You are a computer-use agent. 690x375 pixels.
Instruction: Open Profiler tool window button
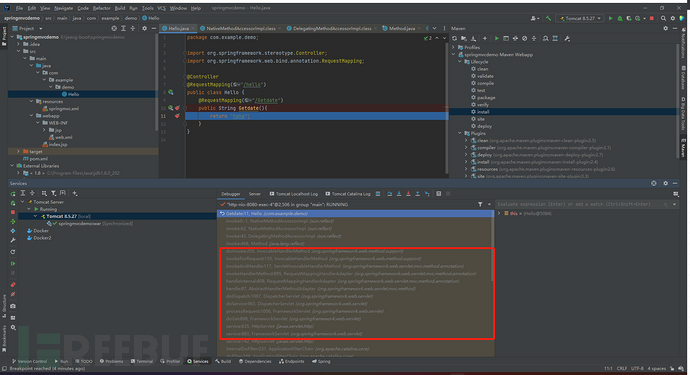coord(170,361)
